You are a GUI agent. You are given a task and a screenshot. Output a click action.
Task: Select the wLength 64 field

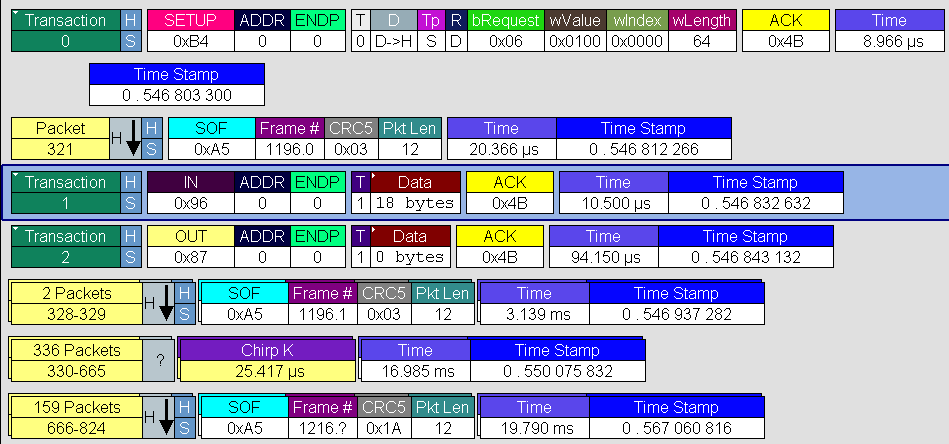point(703,31)
